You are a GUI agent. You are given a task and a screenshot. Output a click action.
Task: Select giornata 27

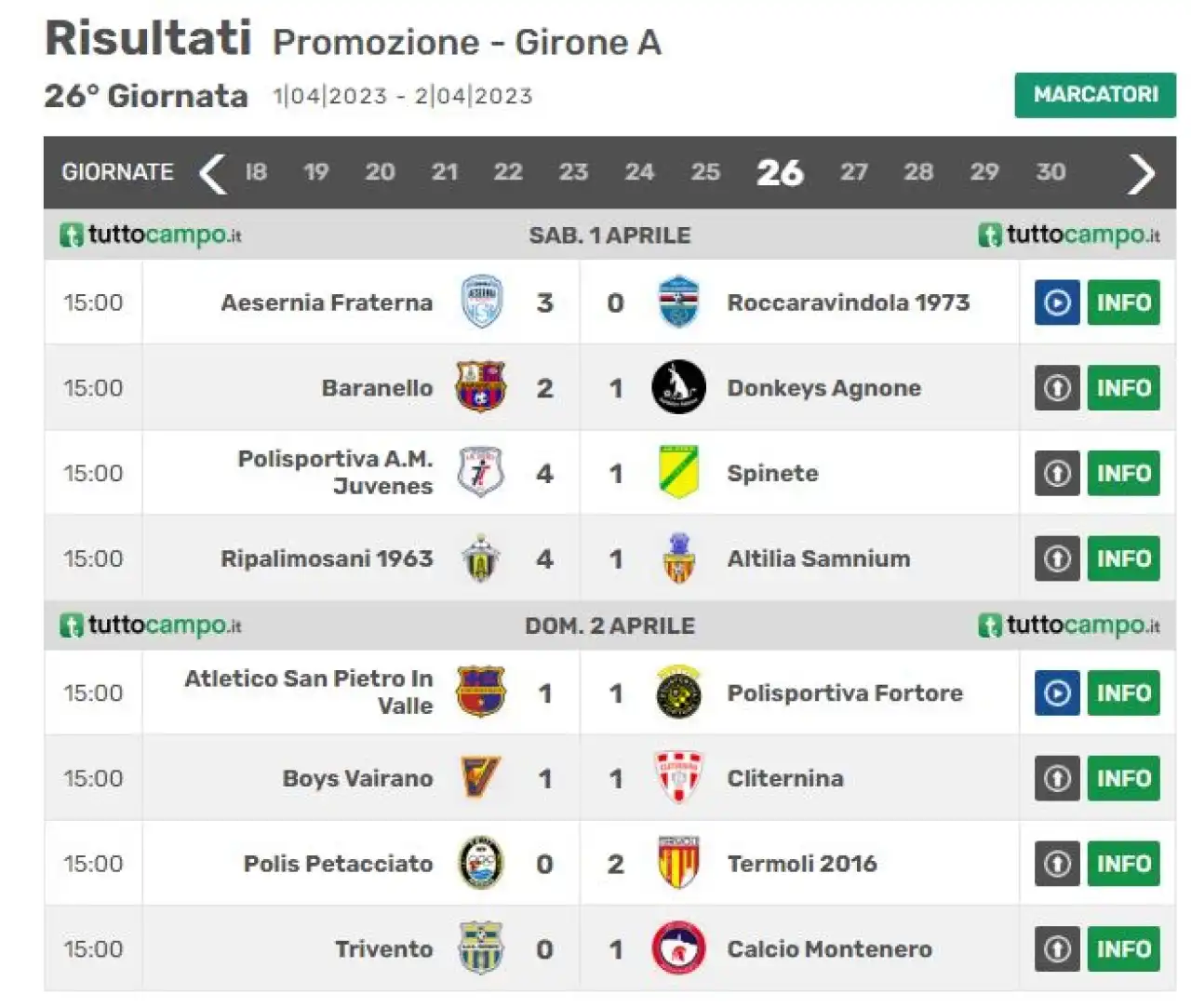(x=853, y=172)
